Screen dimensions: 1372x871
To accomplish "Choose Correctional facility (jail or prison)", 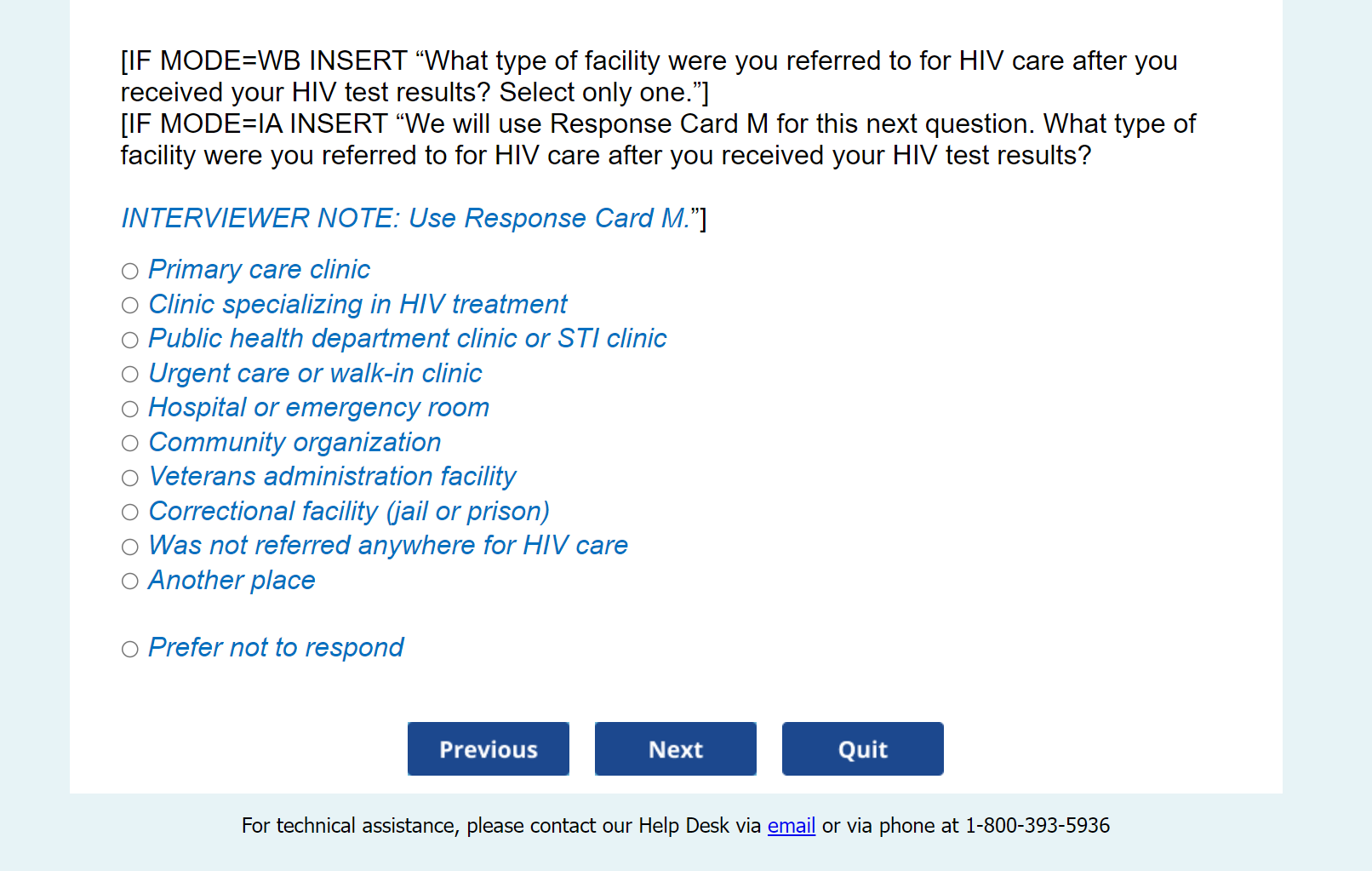I will click(130, 513).
